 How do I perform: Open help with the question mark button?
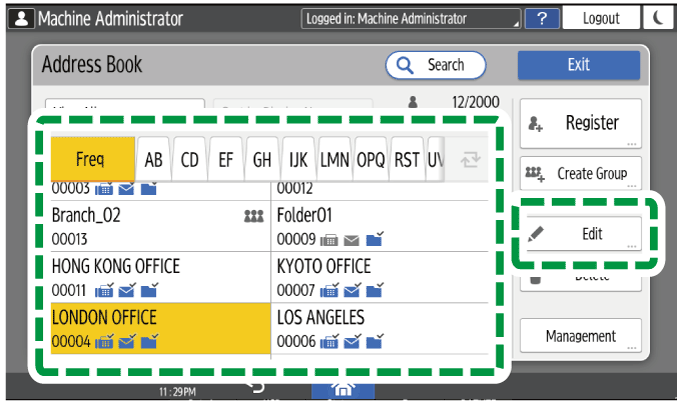pos(542,18)
